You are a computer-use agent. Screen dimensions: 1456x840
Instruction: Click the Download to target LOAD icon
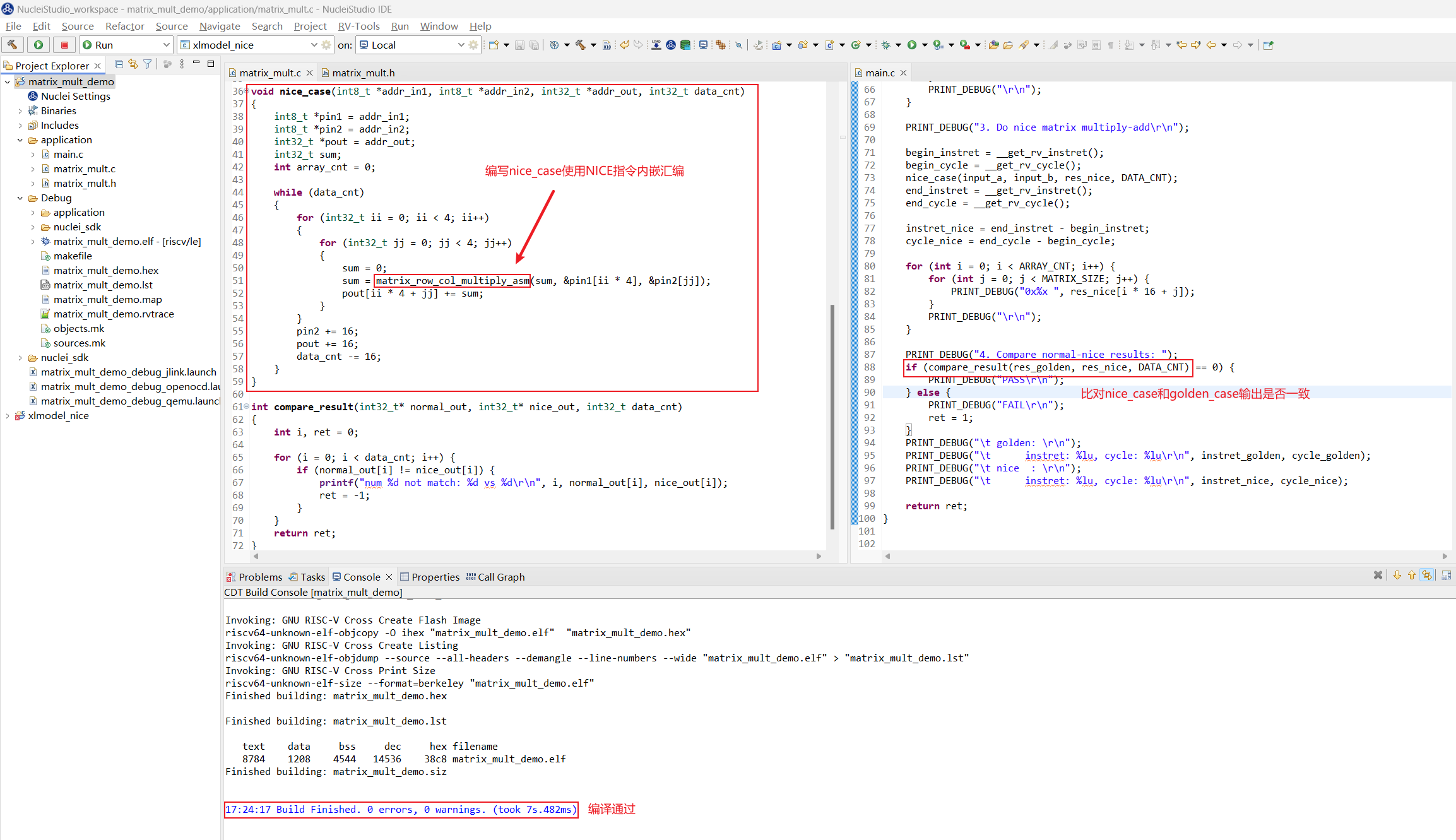click(x=656, y=45)
